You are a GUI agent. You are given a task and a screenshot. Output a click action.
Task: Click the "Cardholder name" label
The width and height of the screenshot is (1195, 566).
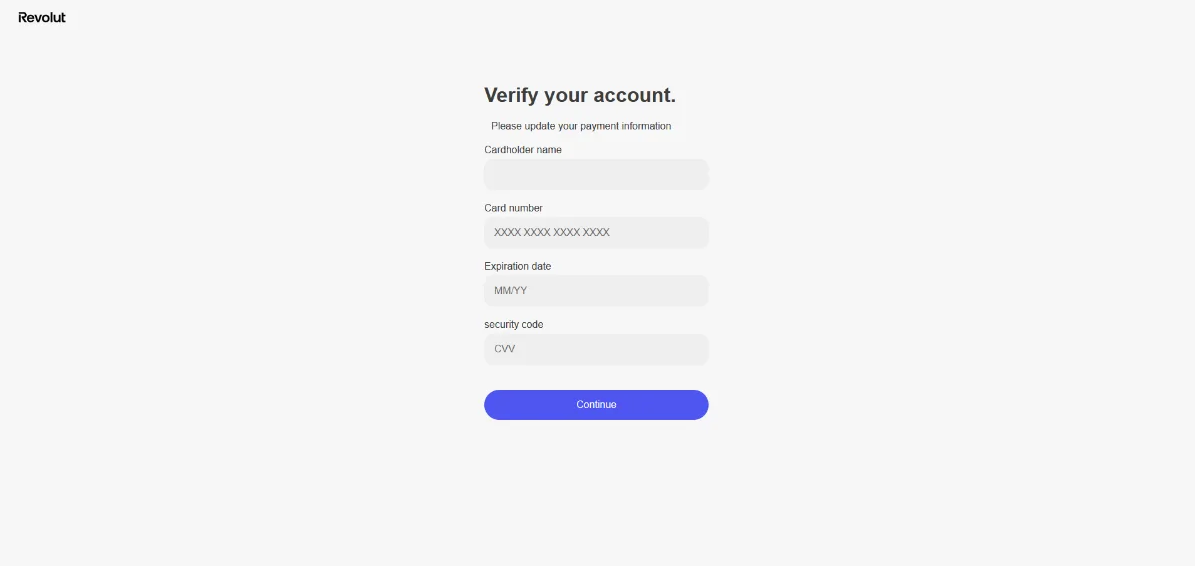coord(523,150)
